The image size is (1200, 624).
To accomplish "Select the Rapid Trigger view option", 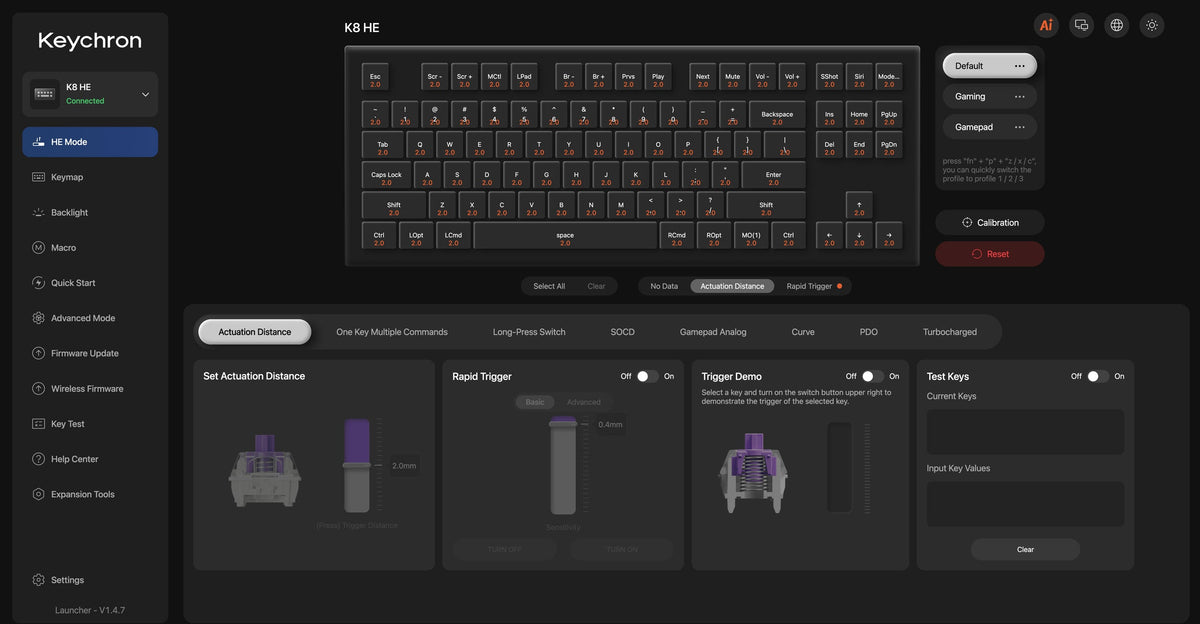I will [x=813, y=286].
